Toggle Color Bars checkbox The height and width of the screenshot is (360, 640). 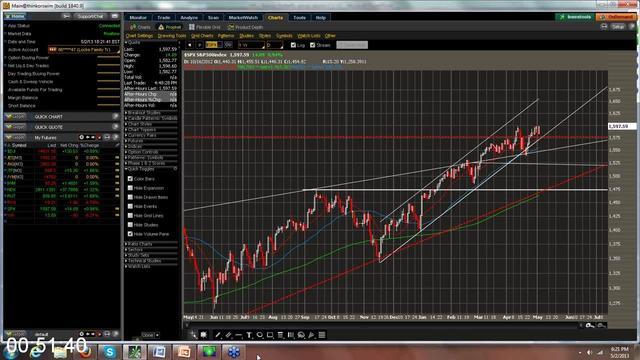pyautogui.click(x=130, y=179)
